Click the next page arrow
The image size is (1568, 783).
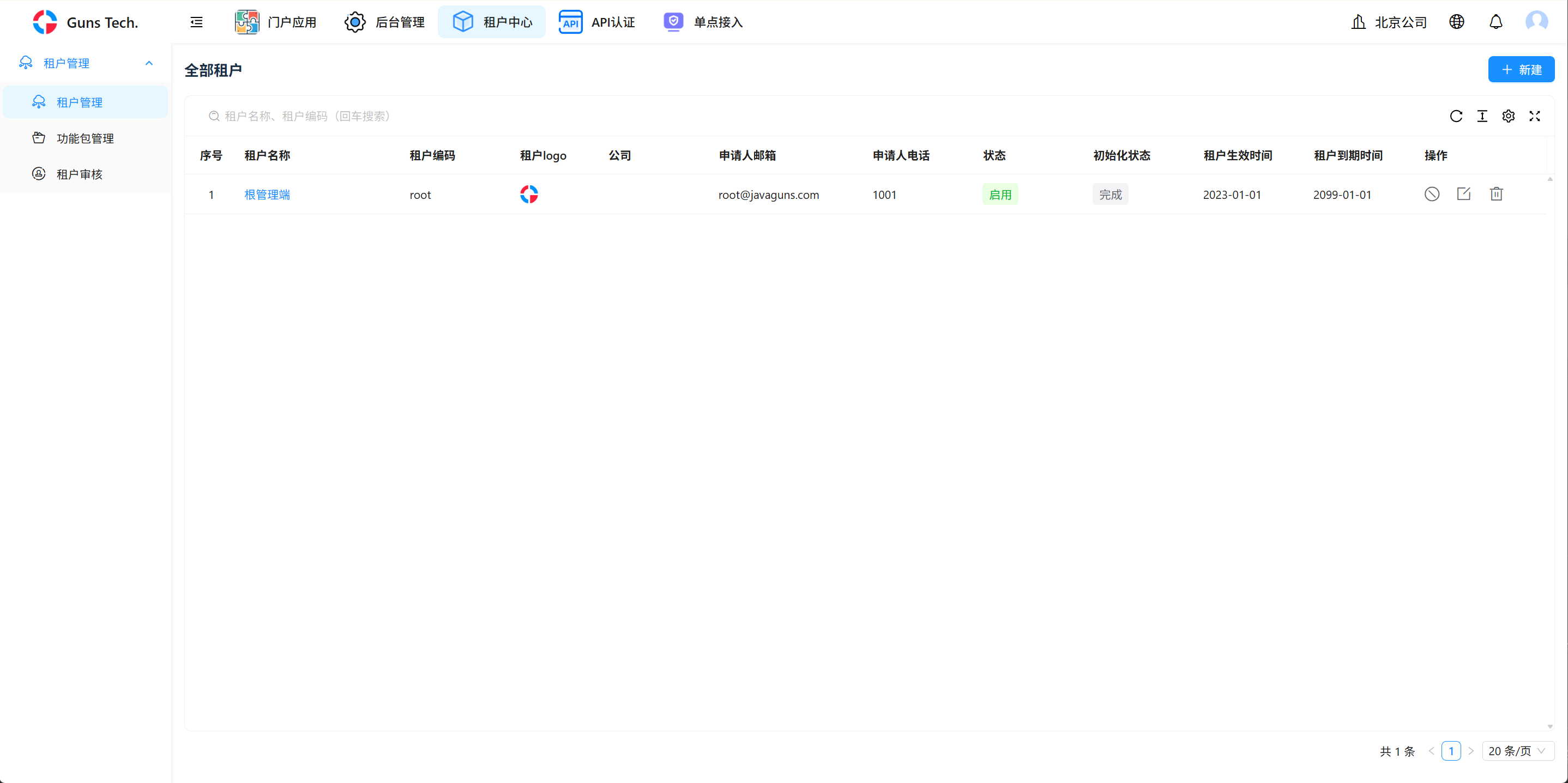click(1470, 751)
